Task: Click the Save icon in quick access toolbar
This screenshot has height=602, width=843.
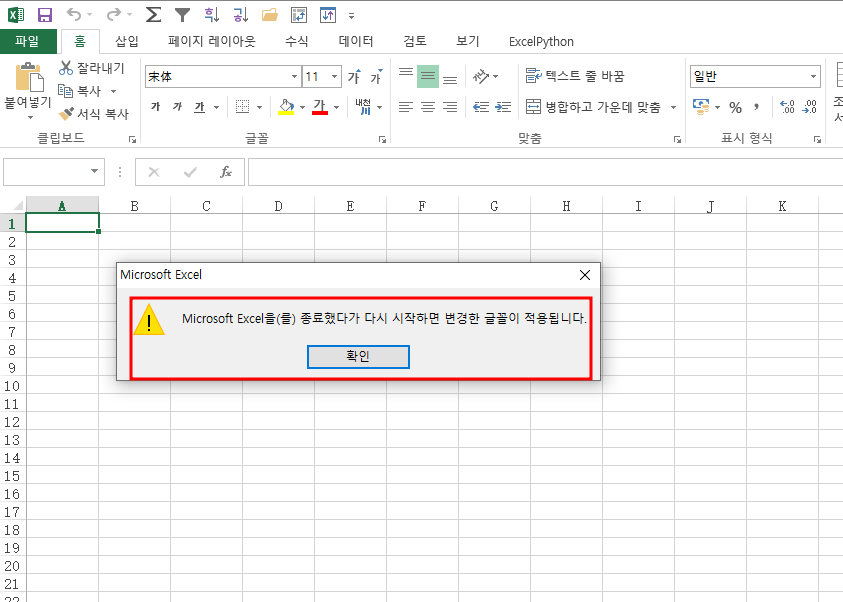Action: point(45,15)
